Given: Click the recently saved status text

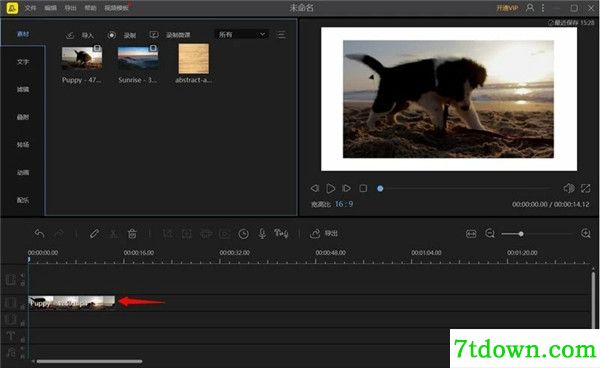Looking at the screenshot, I should click(x=572, y=23).
